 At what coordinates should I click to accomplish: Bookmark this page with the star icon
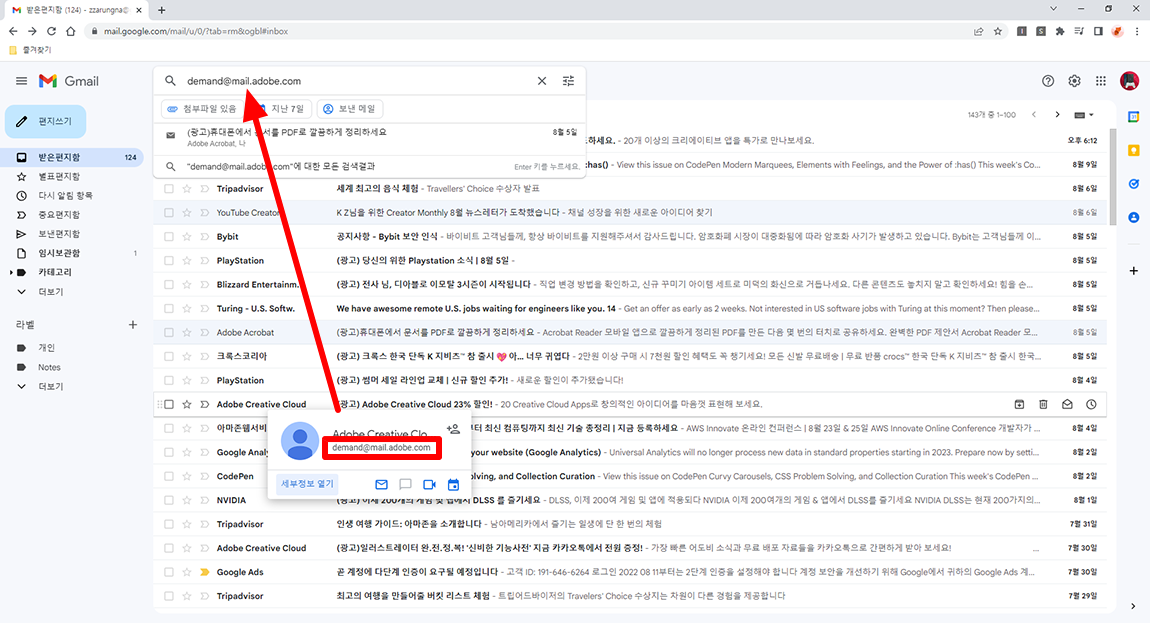pos(997,32)
